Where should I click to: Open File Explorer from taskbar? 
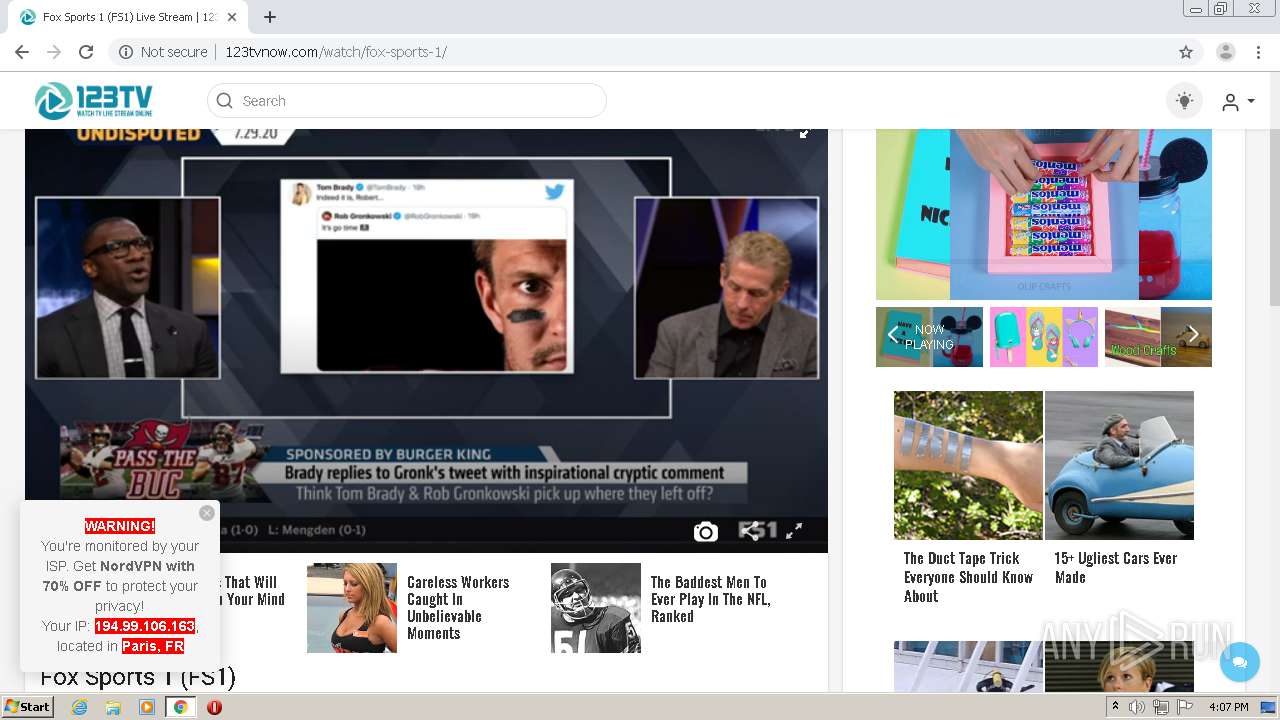(x=113, y=707)
